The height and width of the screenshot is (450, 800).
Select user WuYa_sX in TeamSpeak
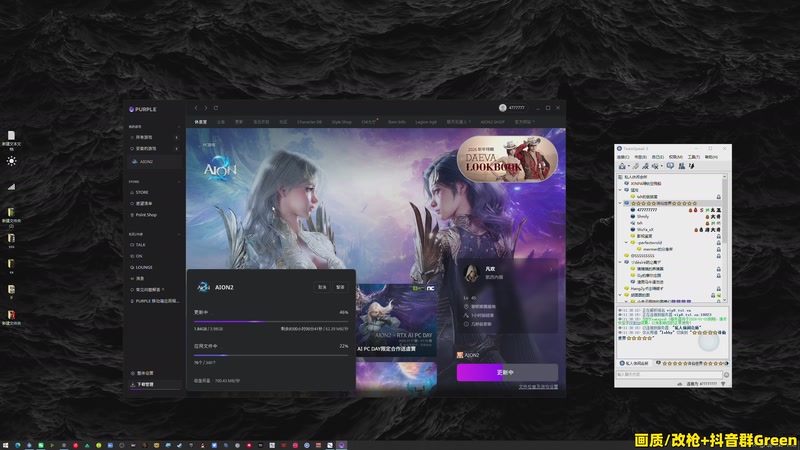click(x=645, y=230)
